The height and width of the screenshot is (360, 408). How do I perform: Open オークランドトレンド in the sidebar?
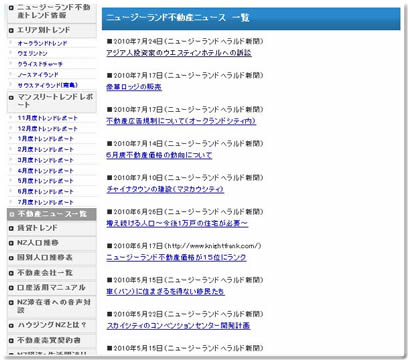click(x=42, y=43)
